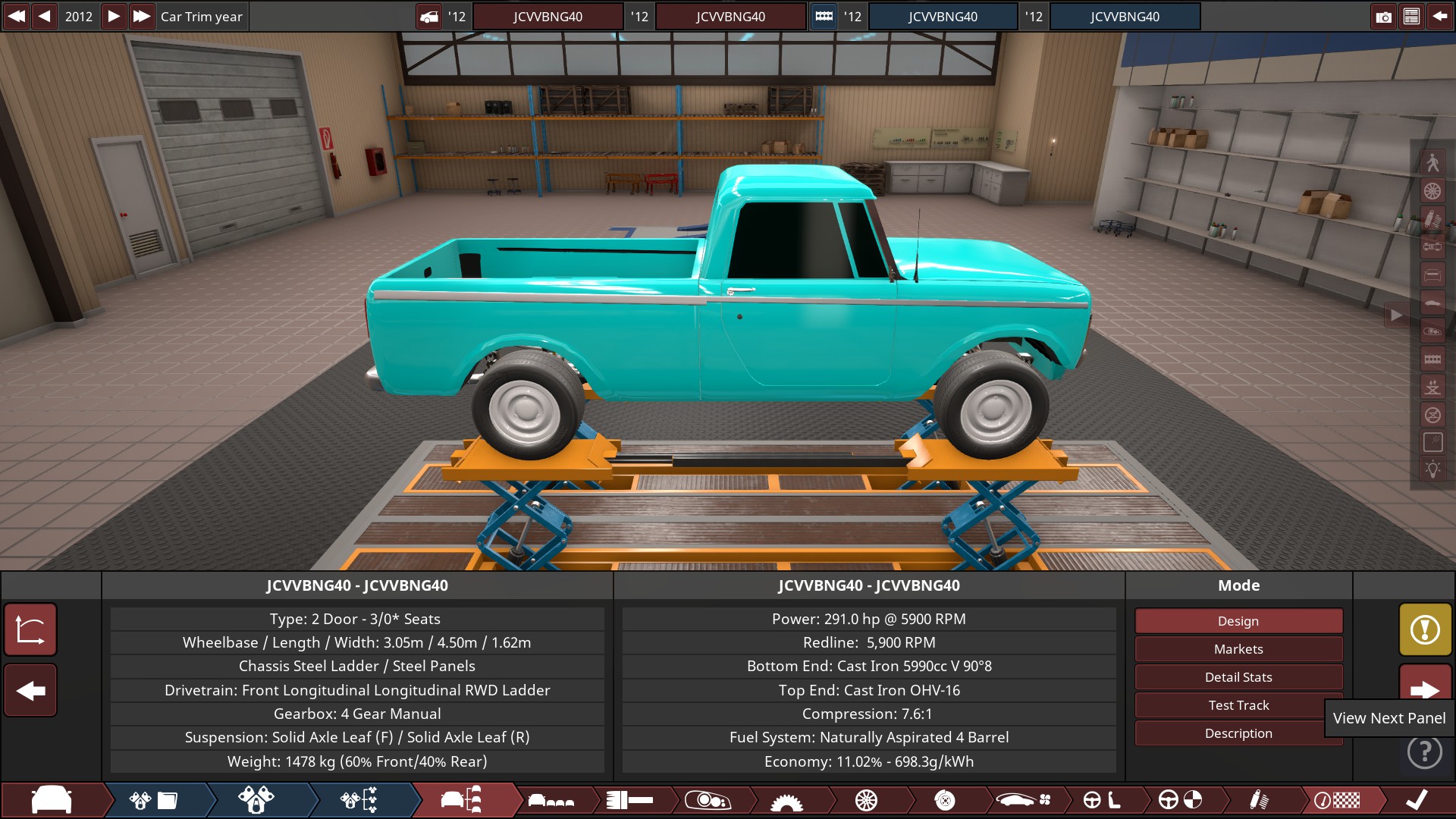1456x819 pixels.
Task: Open the driving aids and safety step
Action: click(x=1181, y=800)
